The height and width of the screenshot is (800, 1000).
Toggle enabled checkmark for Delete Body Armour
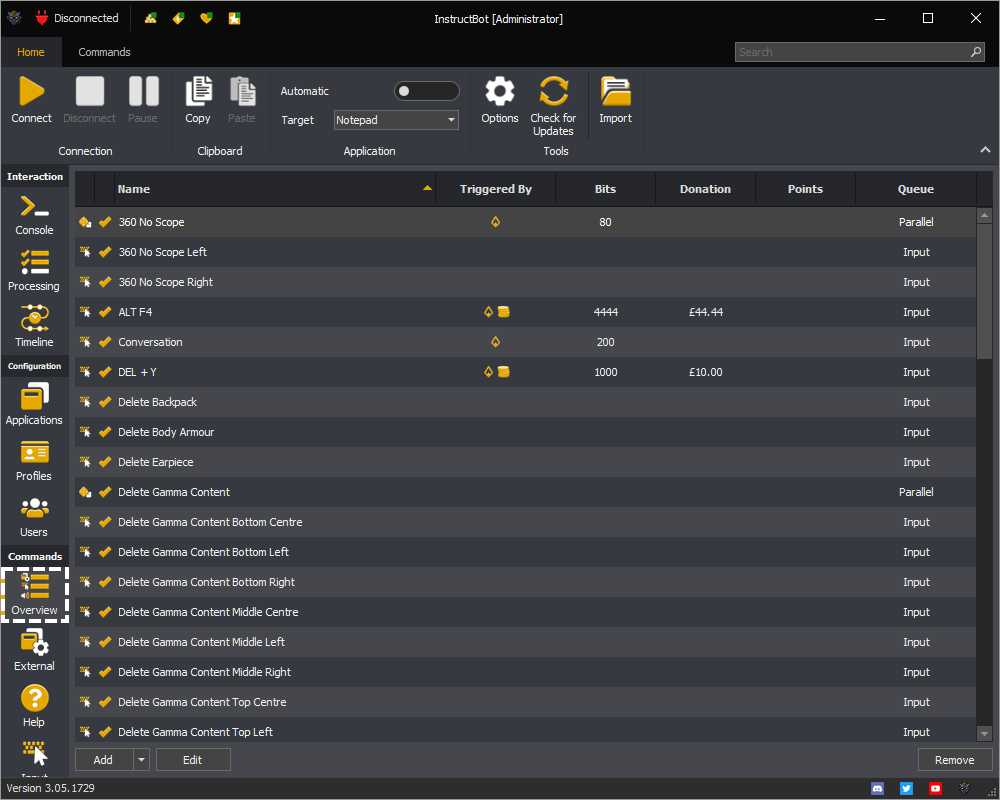pos(105,432)
